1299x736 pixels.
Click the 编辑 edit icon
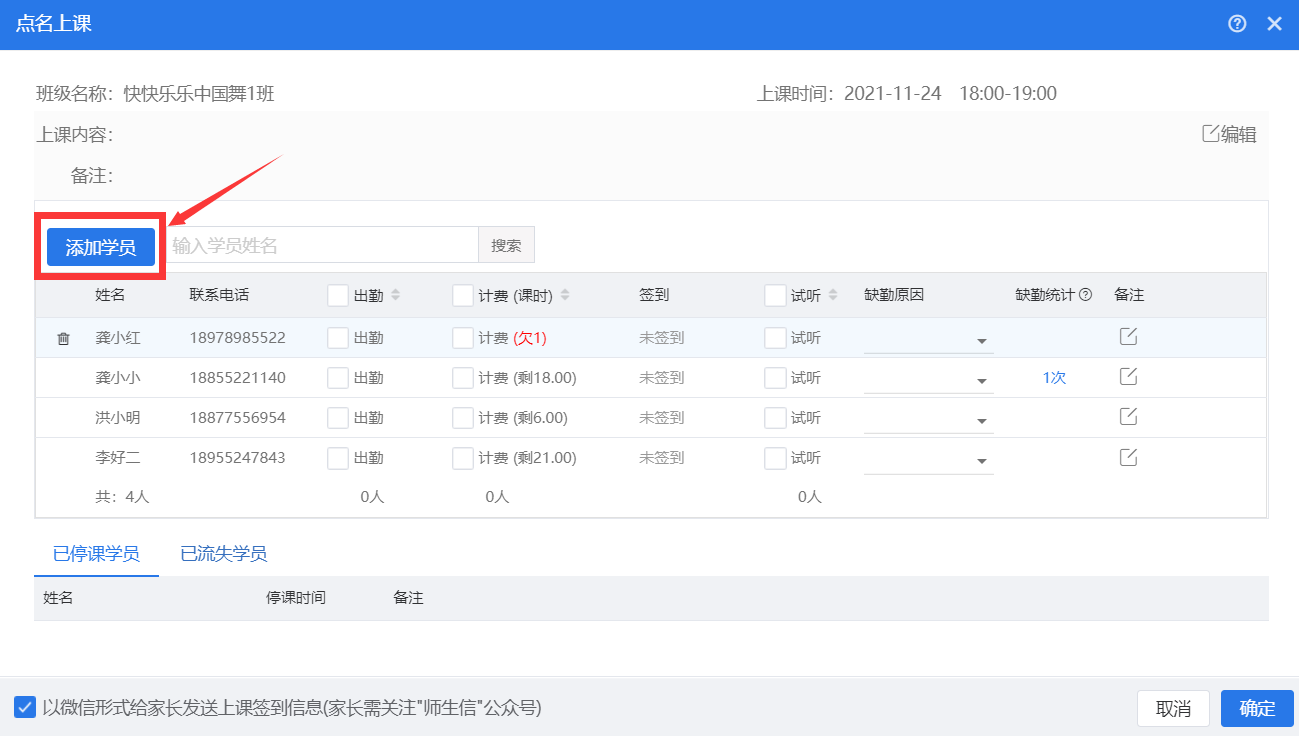pyautogui.click(x=1210, y=134)
